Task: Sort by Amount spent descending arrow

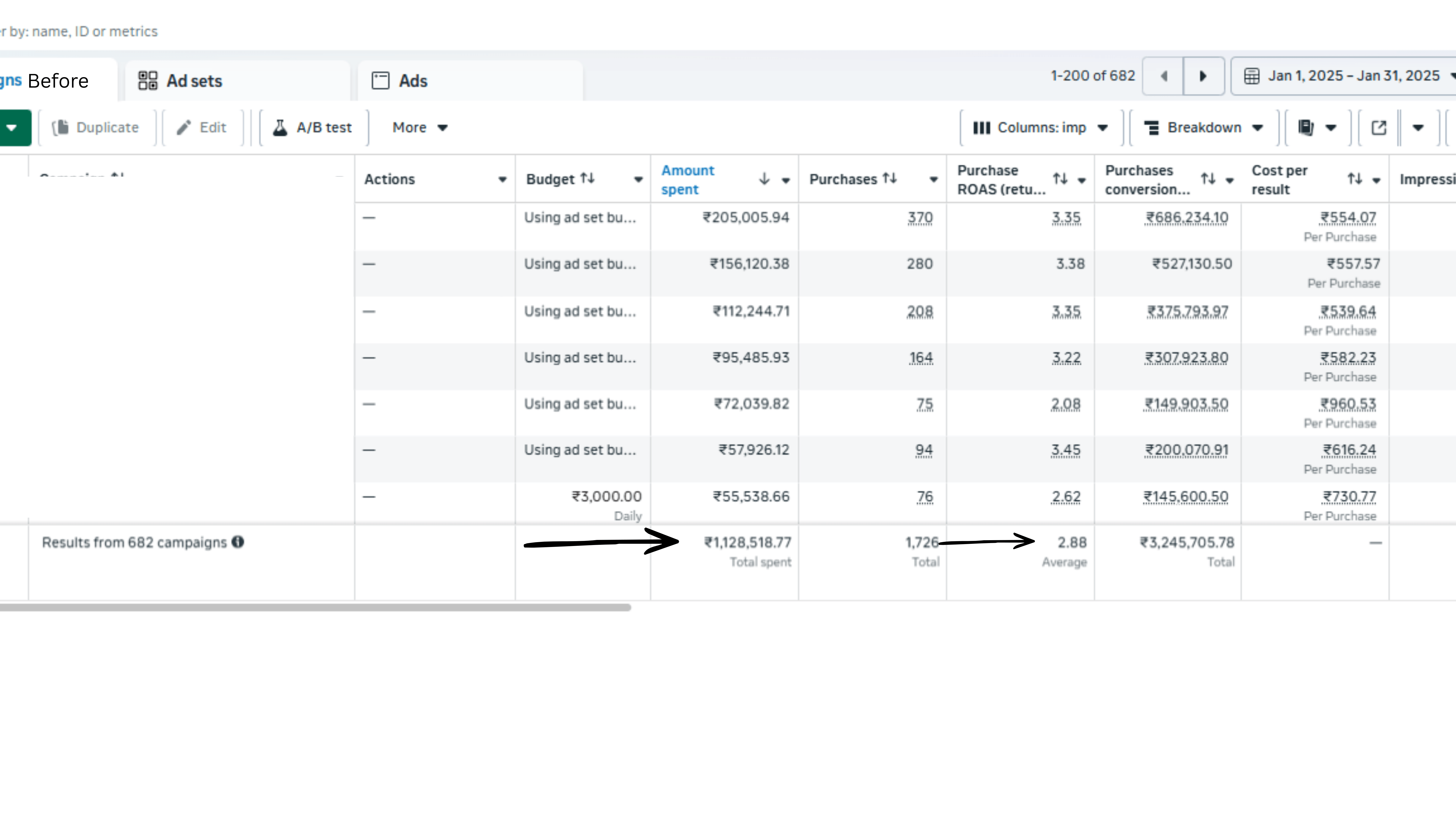Action: coord(764,179)
